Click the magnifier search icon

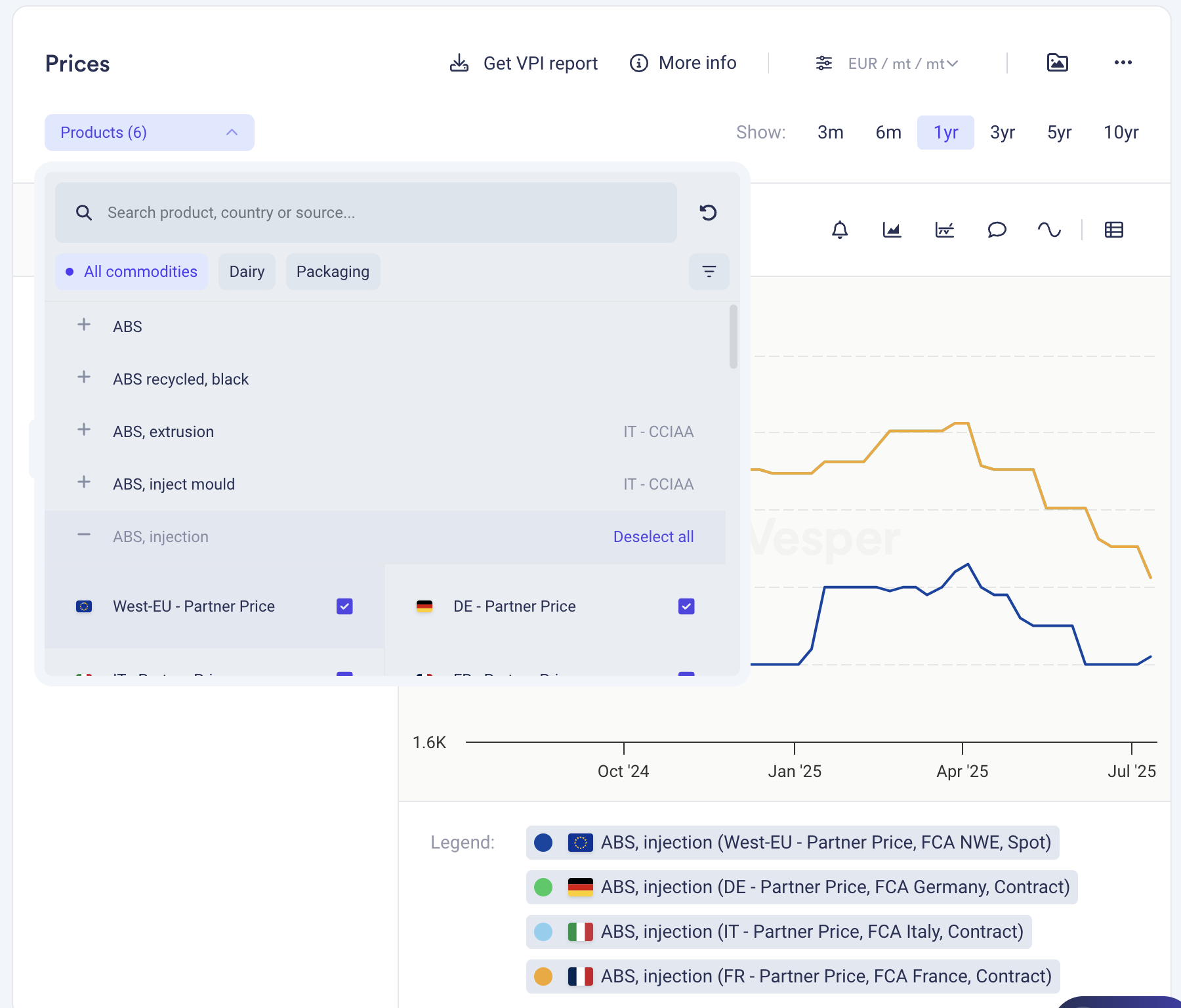pyautogui.click(x=83, y=213)
